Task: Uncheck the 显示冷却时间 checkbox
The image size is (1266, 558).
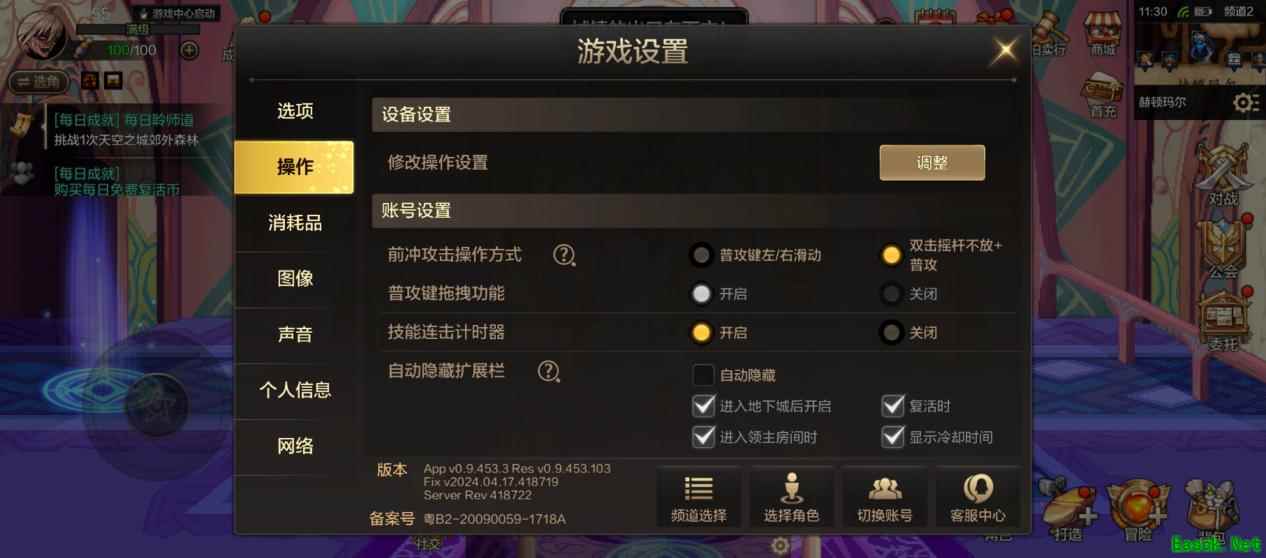Action: tap(893, 437)
